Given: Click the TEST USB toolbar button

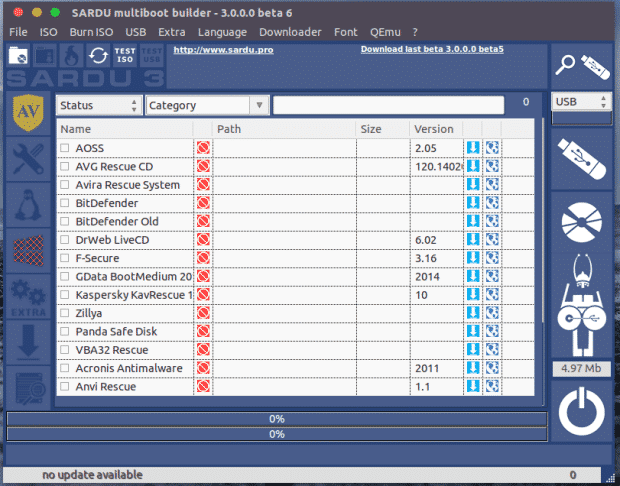Looking at the screenshot, I should point(151,56).
